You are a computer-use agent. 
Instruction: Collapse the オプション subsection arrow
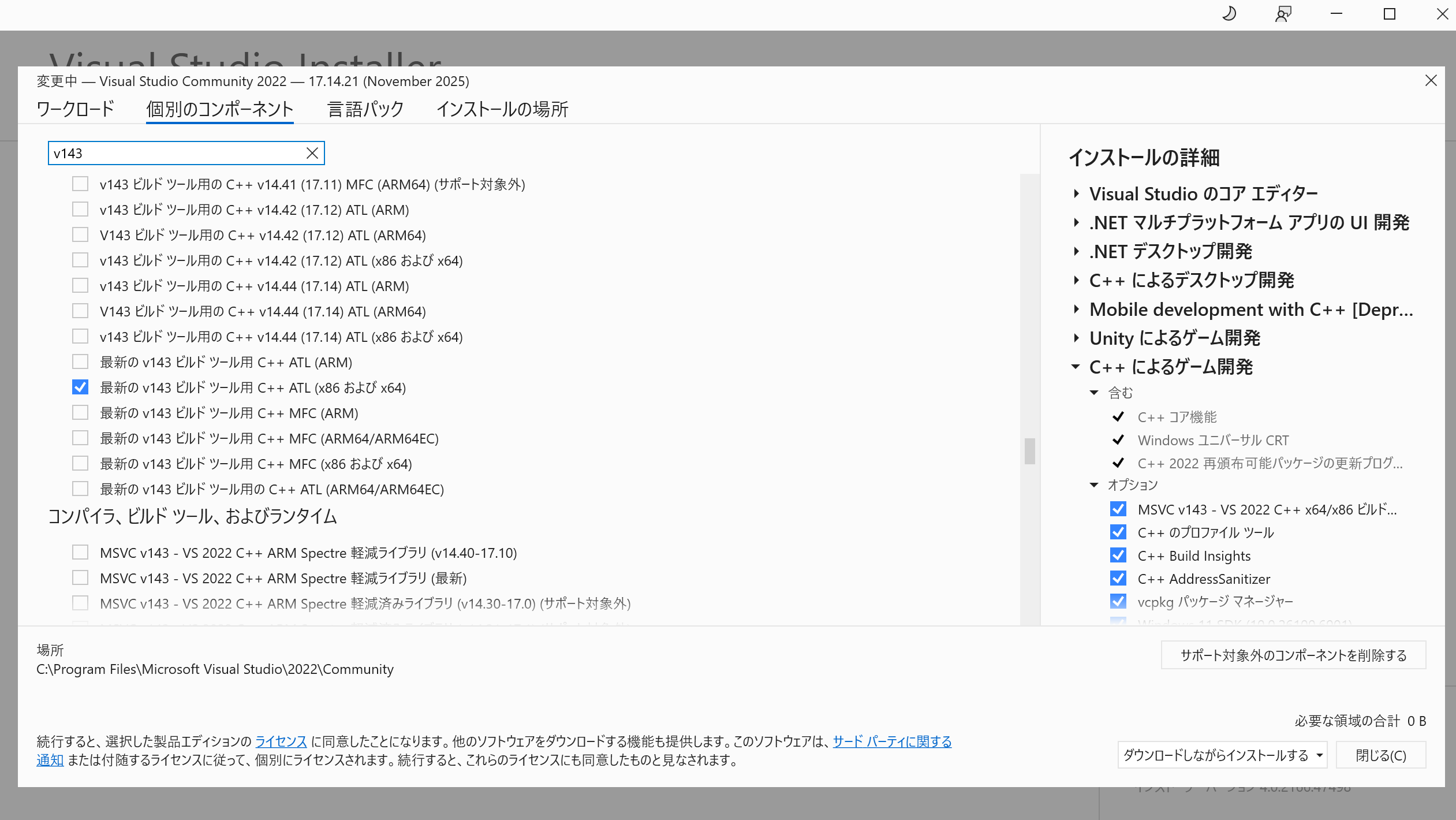click(x=1094, y=485)
